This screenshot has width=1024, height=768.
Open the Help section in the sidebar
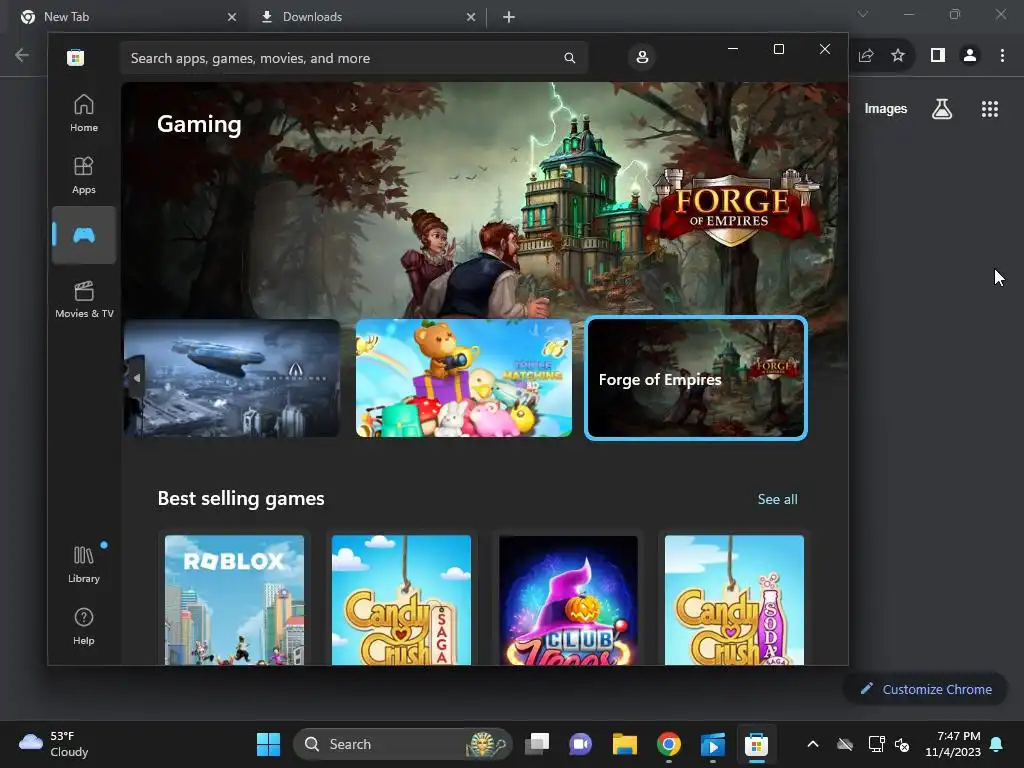pyautogui.click(x=84, y=626)
